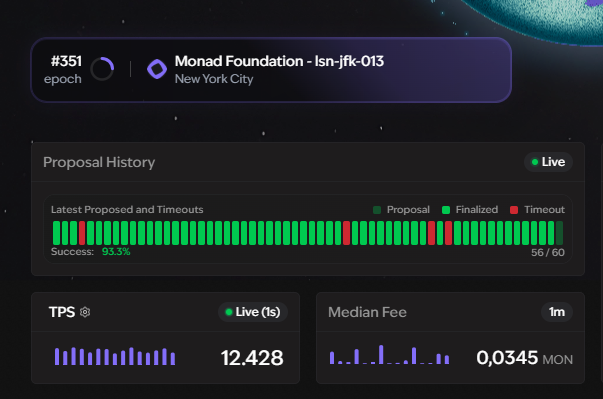This screenshot has width=603, height=399.
Task: Click the Timeout legend label
Action: (544, 209)
